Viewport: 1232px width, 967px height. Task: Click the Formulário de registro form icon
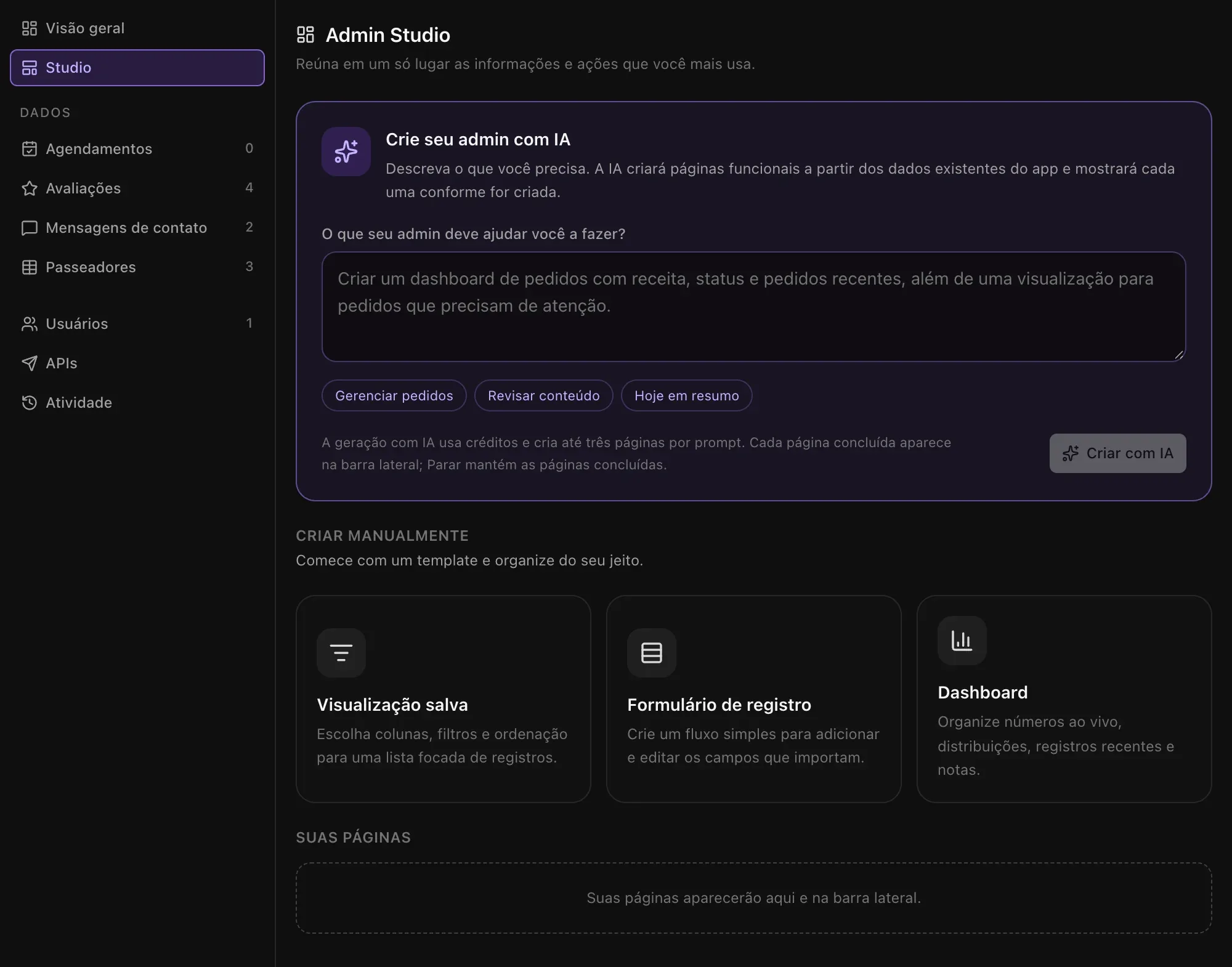(x=652, y=653)
